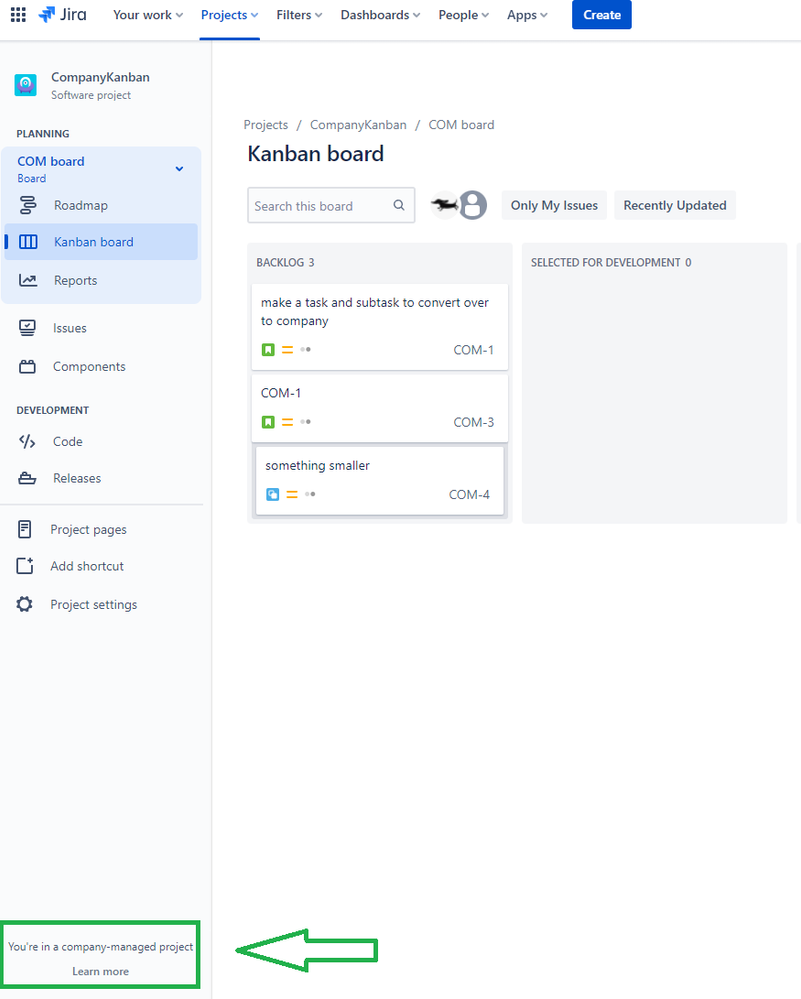The width and height of the screenshot is (801, 999).
Task: Click medium priority icon on COM-1 card
Action: [x=287, y=350]
